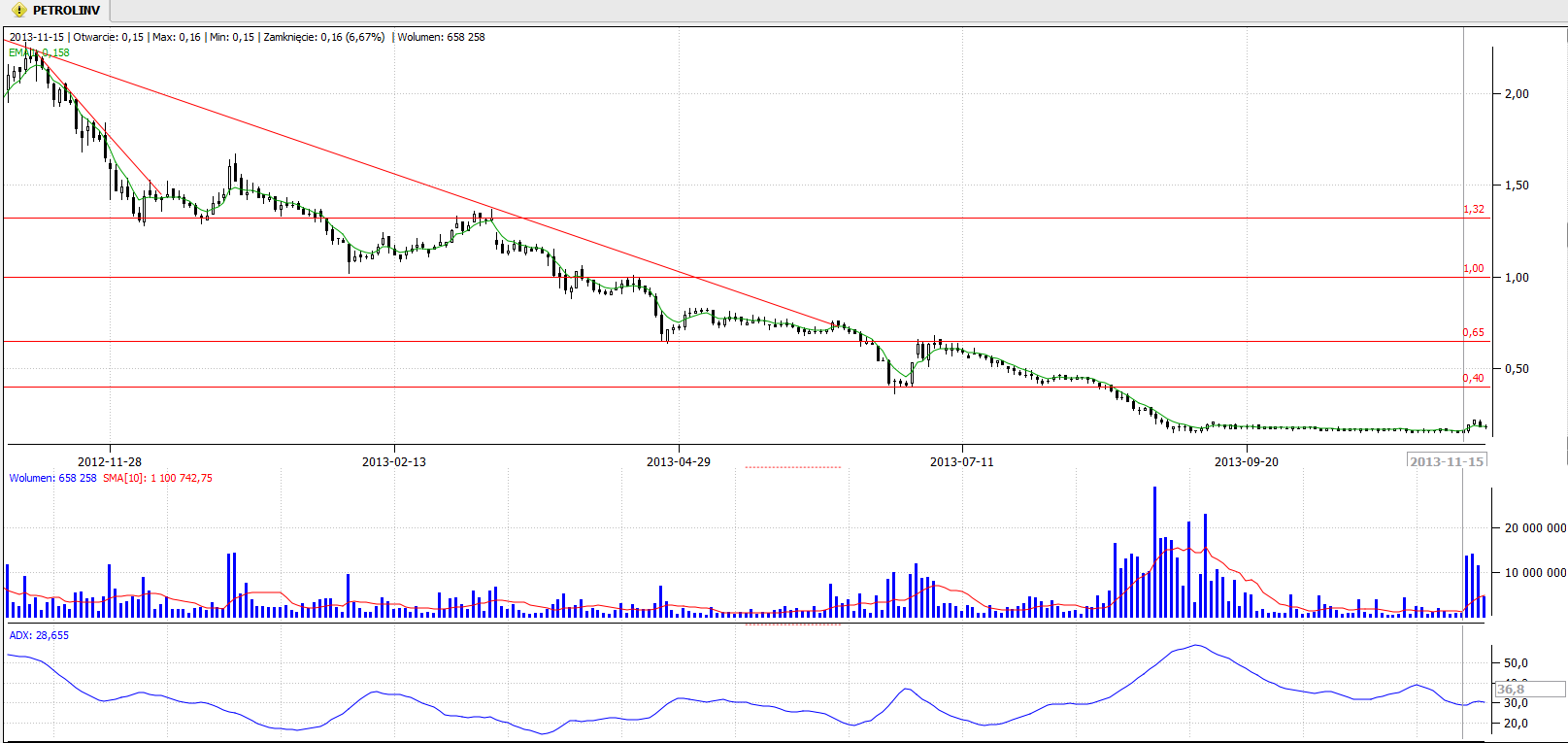Click the 2013-02-13 date axis label
Screen dimensions: 1568x743
[394, 461]
